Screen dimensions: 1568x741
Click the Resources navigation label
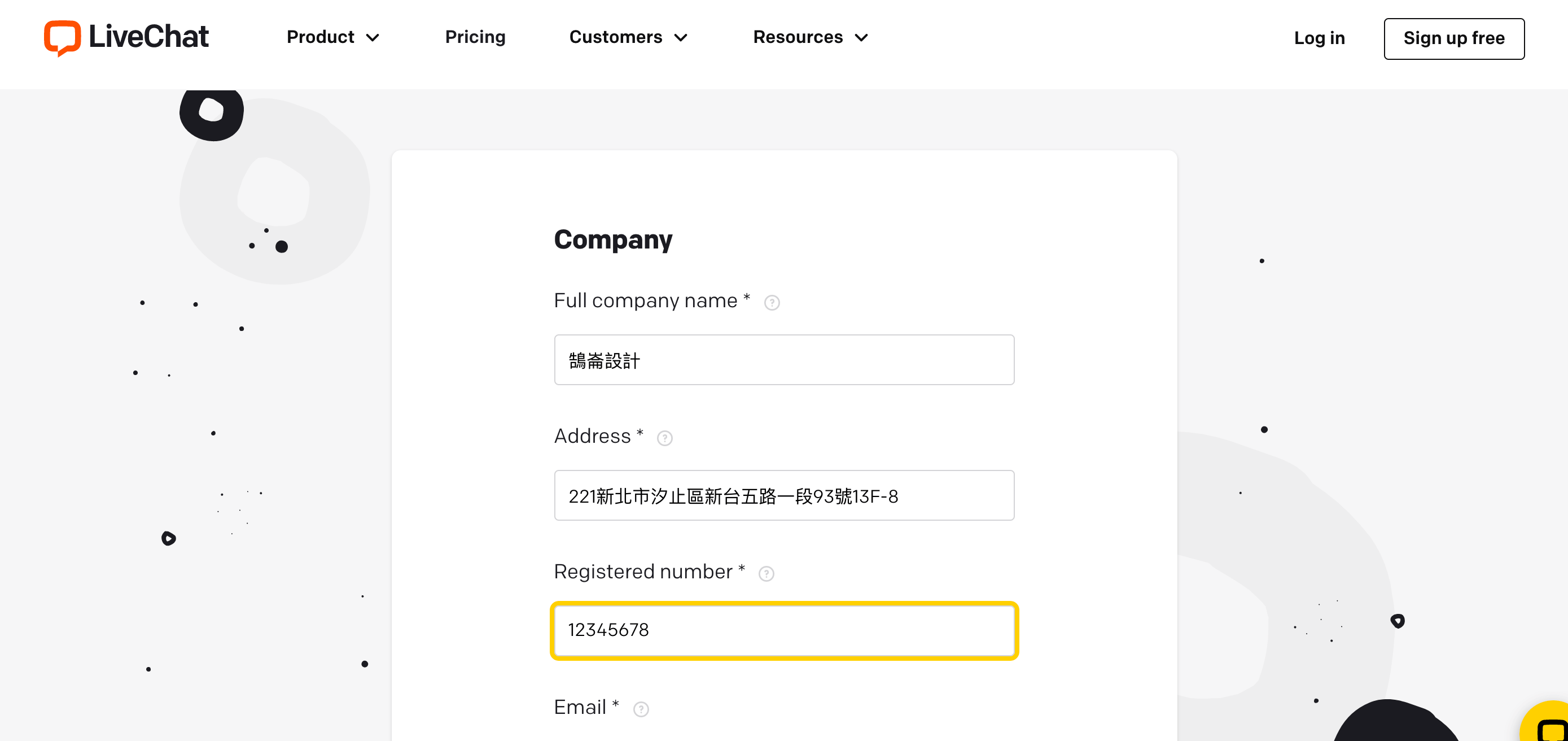tap(798, 37)
